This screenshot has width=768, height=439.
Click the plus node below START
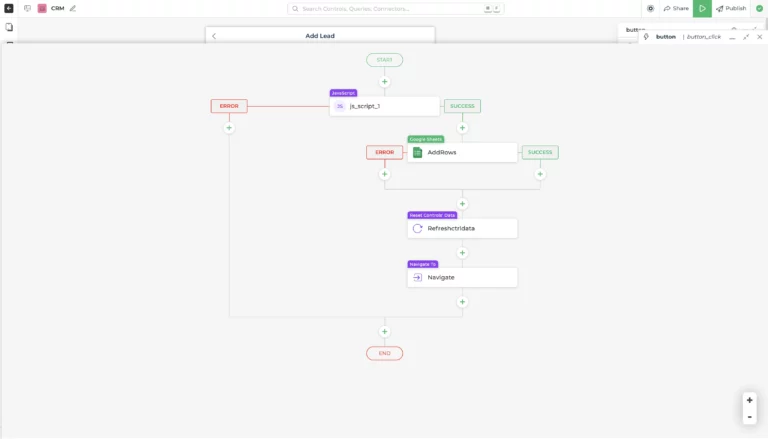coord(384,82)
